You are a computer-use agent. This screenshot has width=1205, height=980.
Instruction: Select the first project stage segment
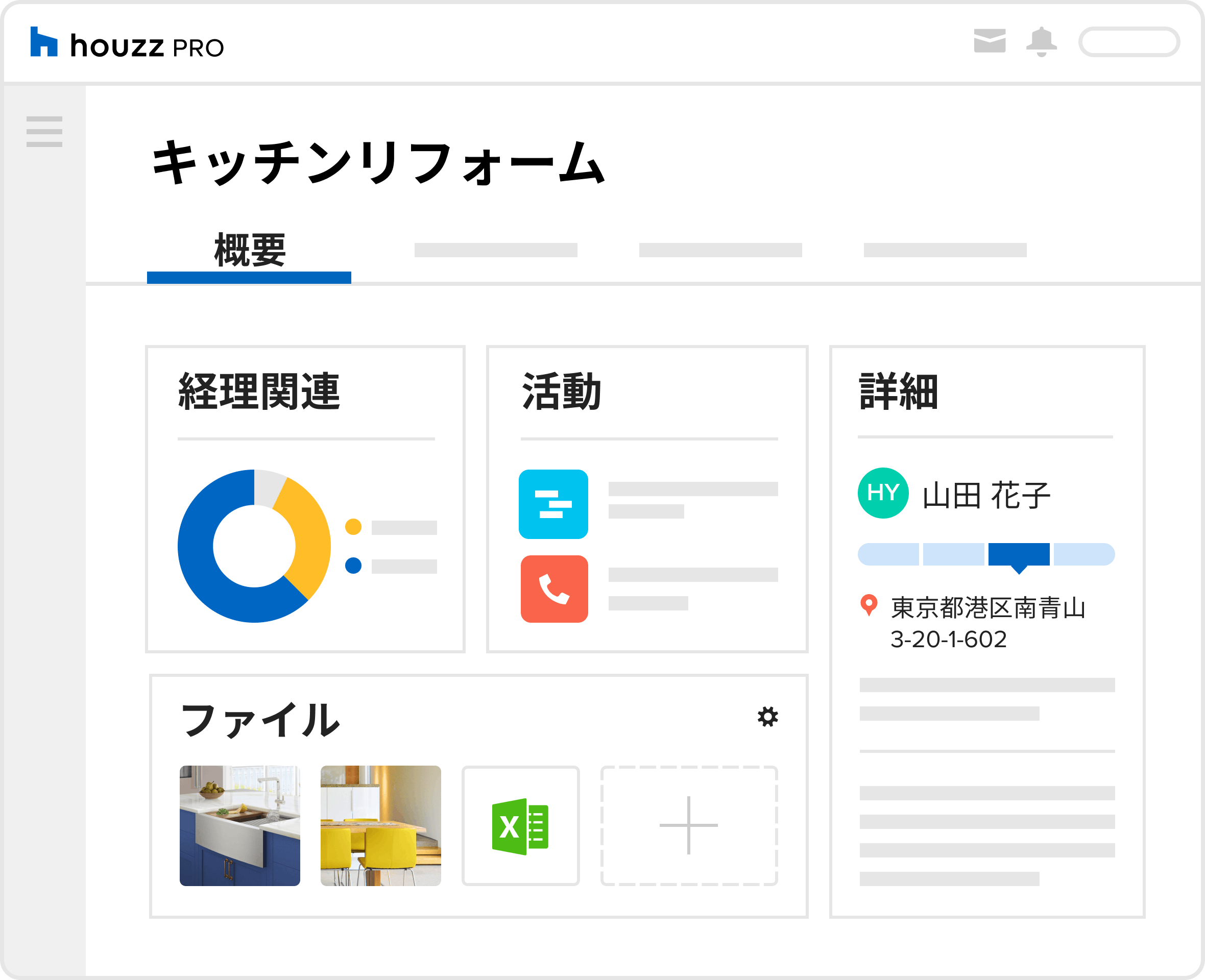pyautogui.click(x=888, y=554)
